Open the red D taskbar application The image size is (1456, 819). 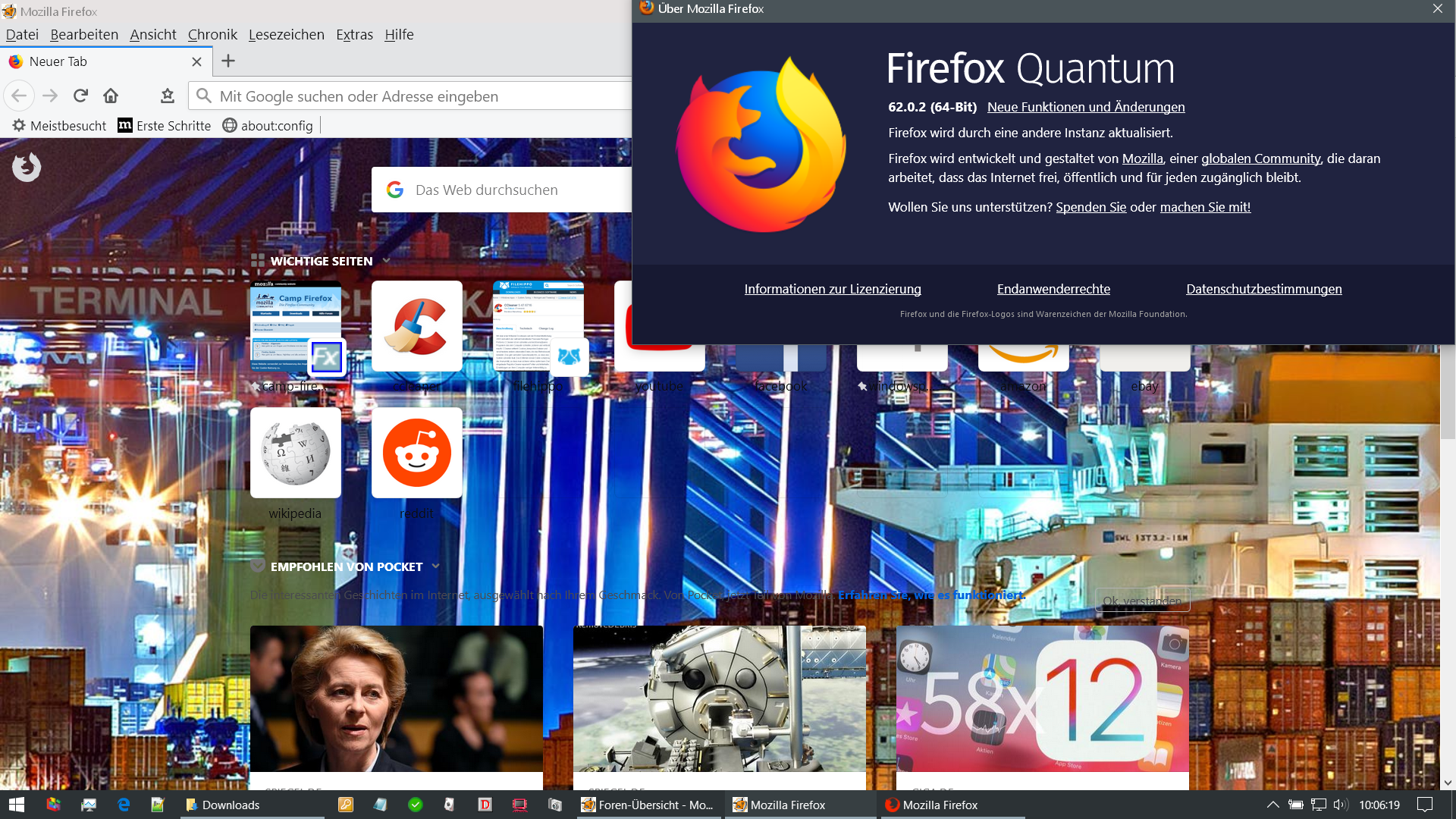pos(485,805)
